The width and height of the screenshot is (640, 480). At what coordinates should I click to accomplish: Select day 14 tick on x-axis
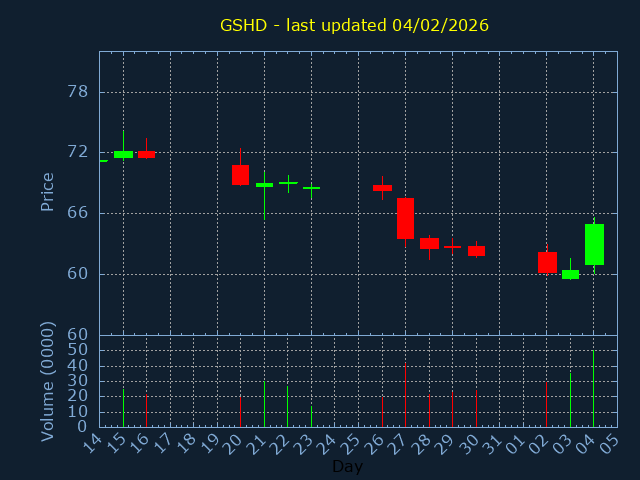point(92,442)
